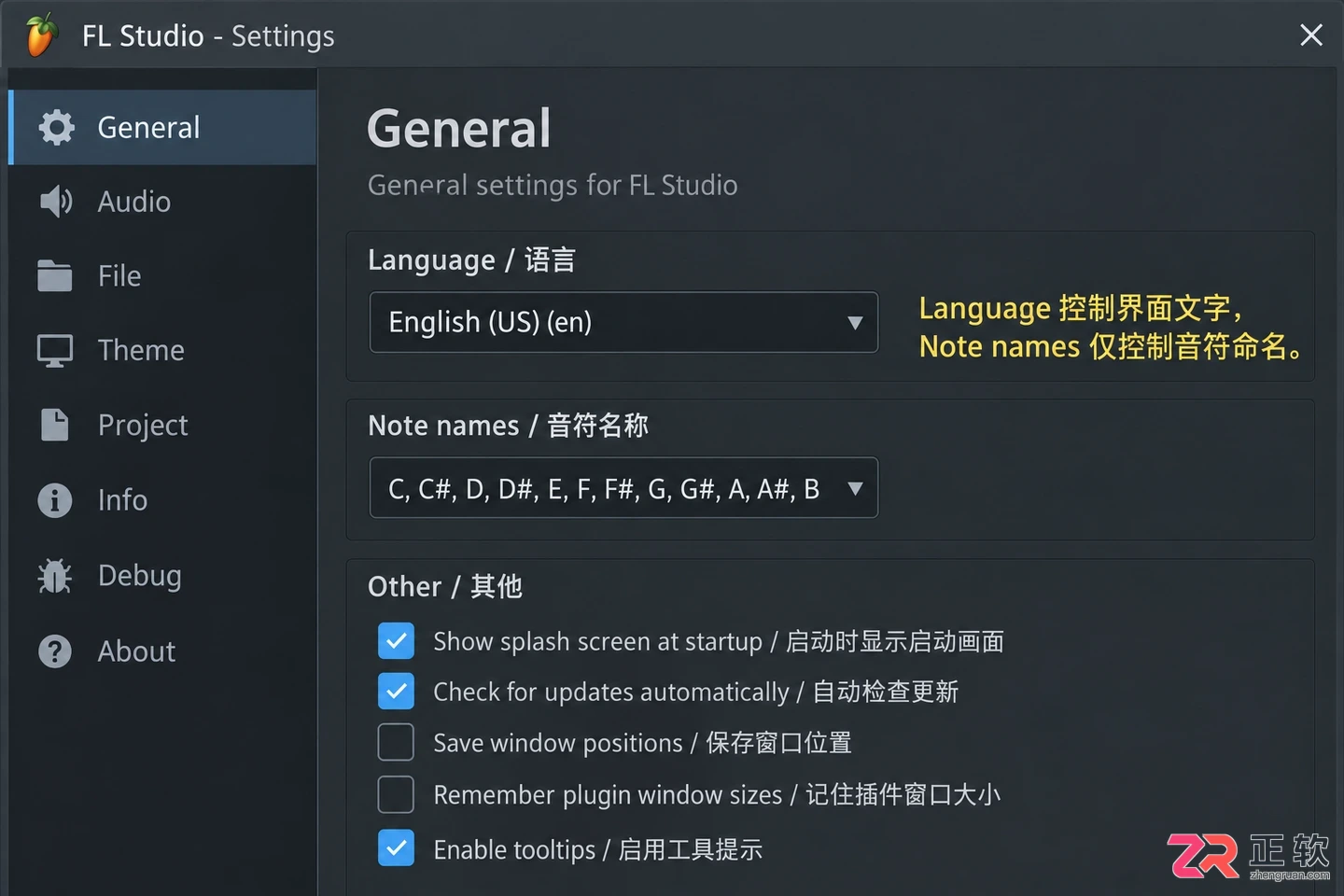This screenshot has height=896, width=1344.
Task: Click the FL Studio fruit logo
Action: pyautogui.click(x=41, y=35)
